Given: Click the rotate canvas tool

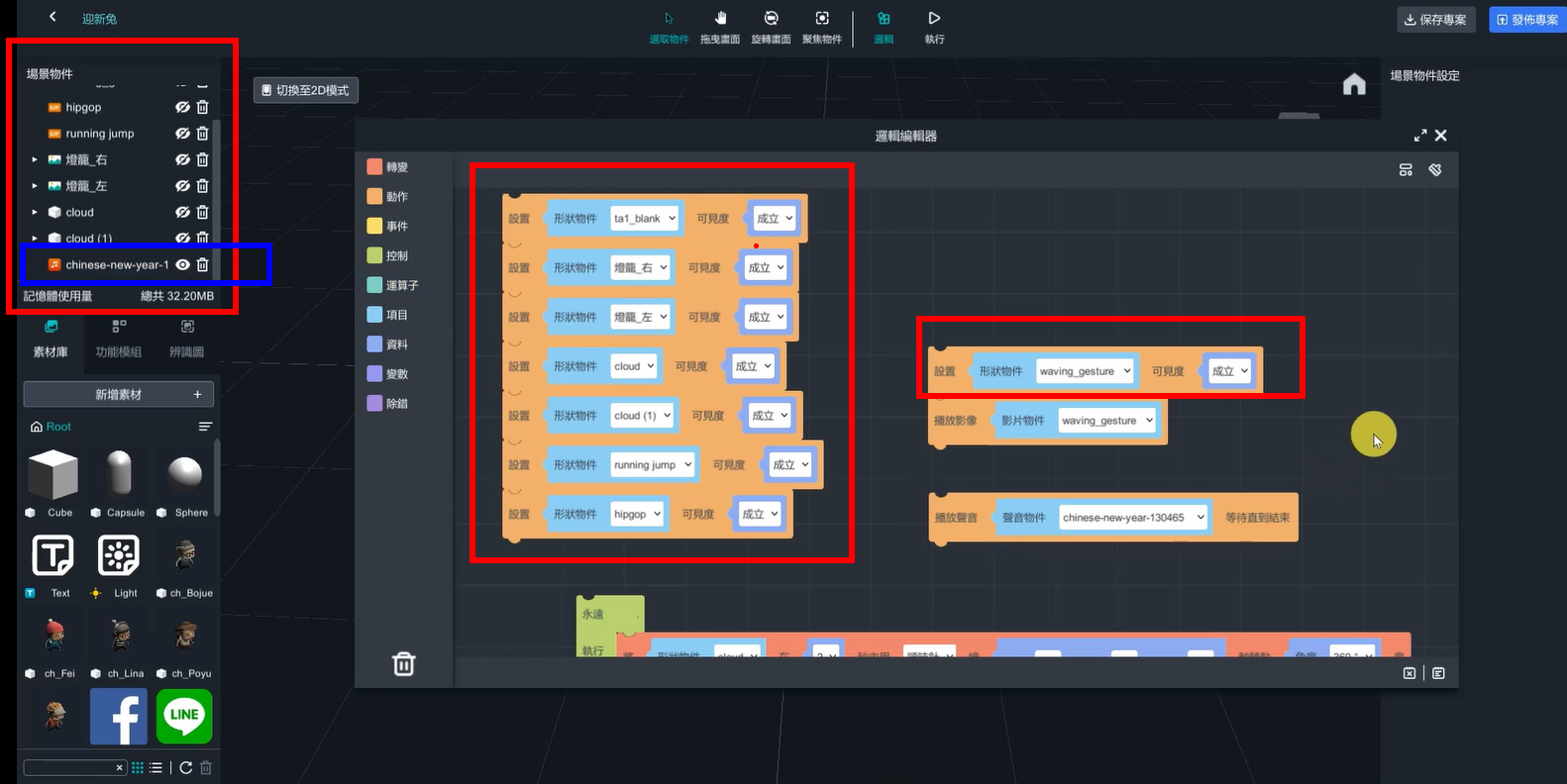Looking at the screenshot, I should pos(771,27).
